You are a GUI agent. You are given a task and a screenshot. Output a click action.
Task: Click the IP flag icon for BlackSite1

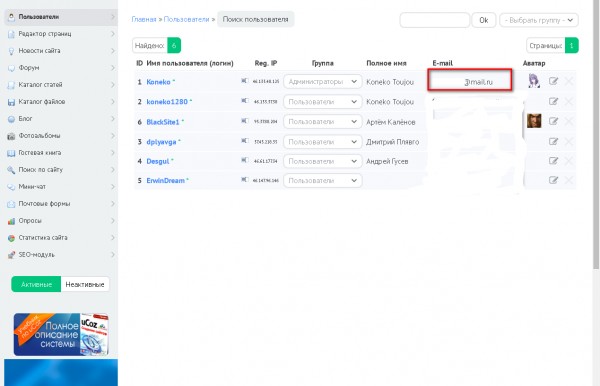[245, 121]
